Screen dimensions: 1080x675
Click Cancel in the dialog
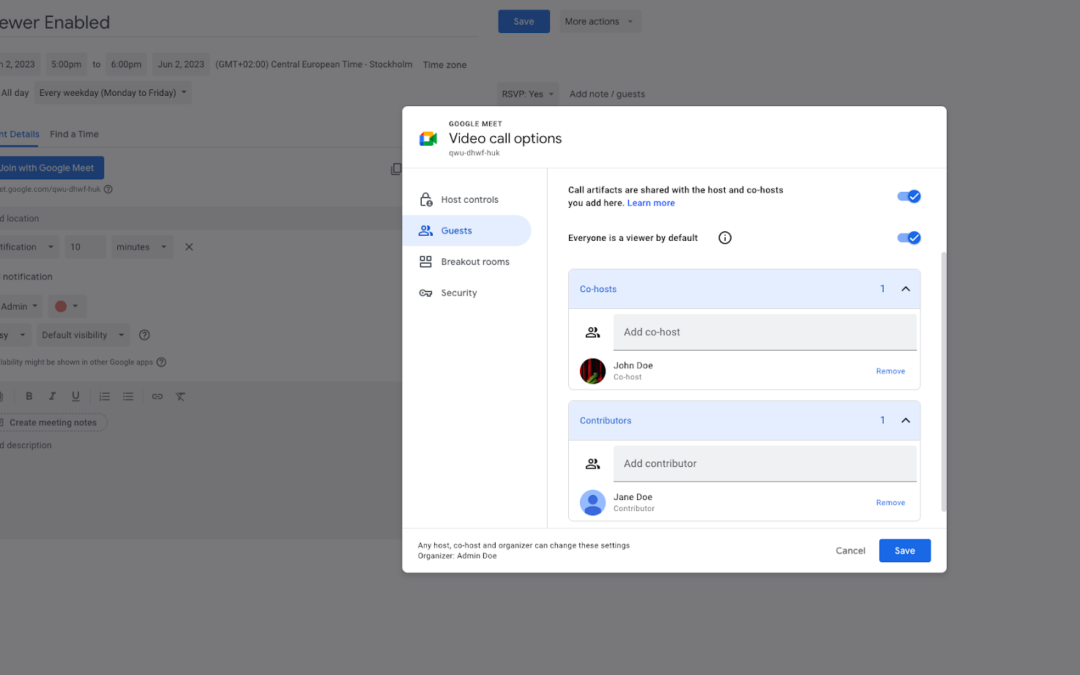(x=850, y=550)
